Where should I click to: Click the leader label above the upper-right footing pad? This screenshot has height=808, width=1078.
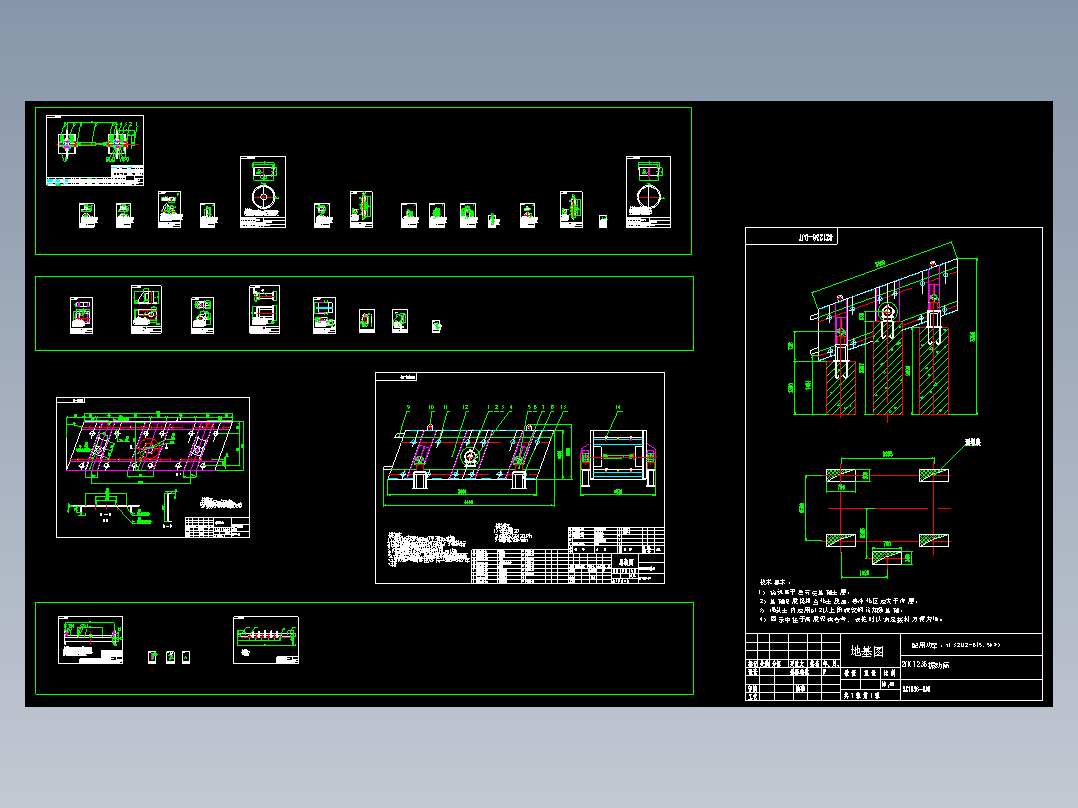(972, 442)
